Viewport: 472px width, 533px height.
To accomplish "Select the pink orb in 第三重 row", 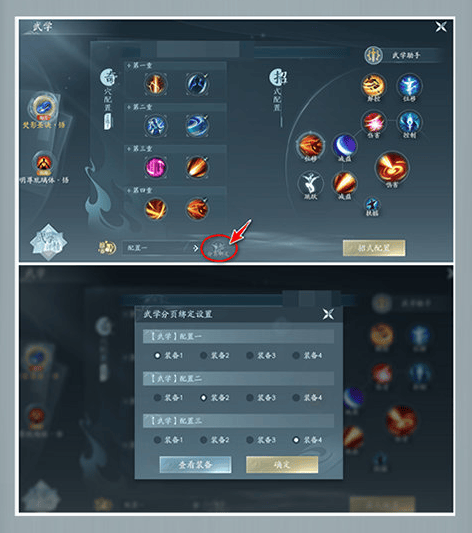I will tap(156, 167).
